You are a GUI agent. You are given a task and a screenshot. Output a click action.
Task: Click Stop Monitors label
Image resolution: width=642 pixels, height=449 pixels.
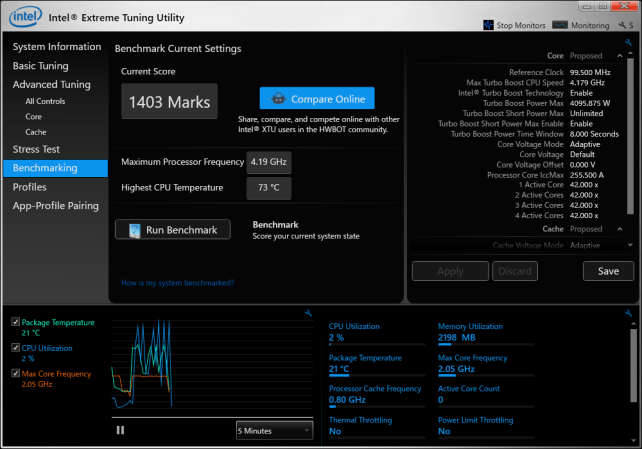[x=521, y=25]
